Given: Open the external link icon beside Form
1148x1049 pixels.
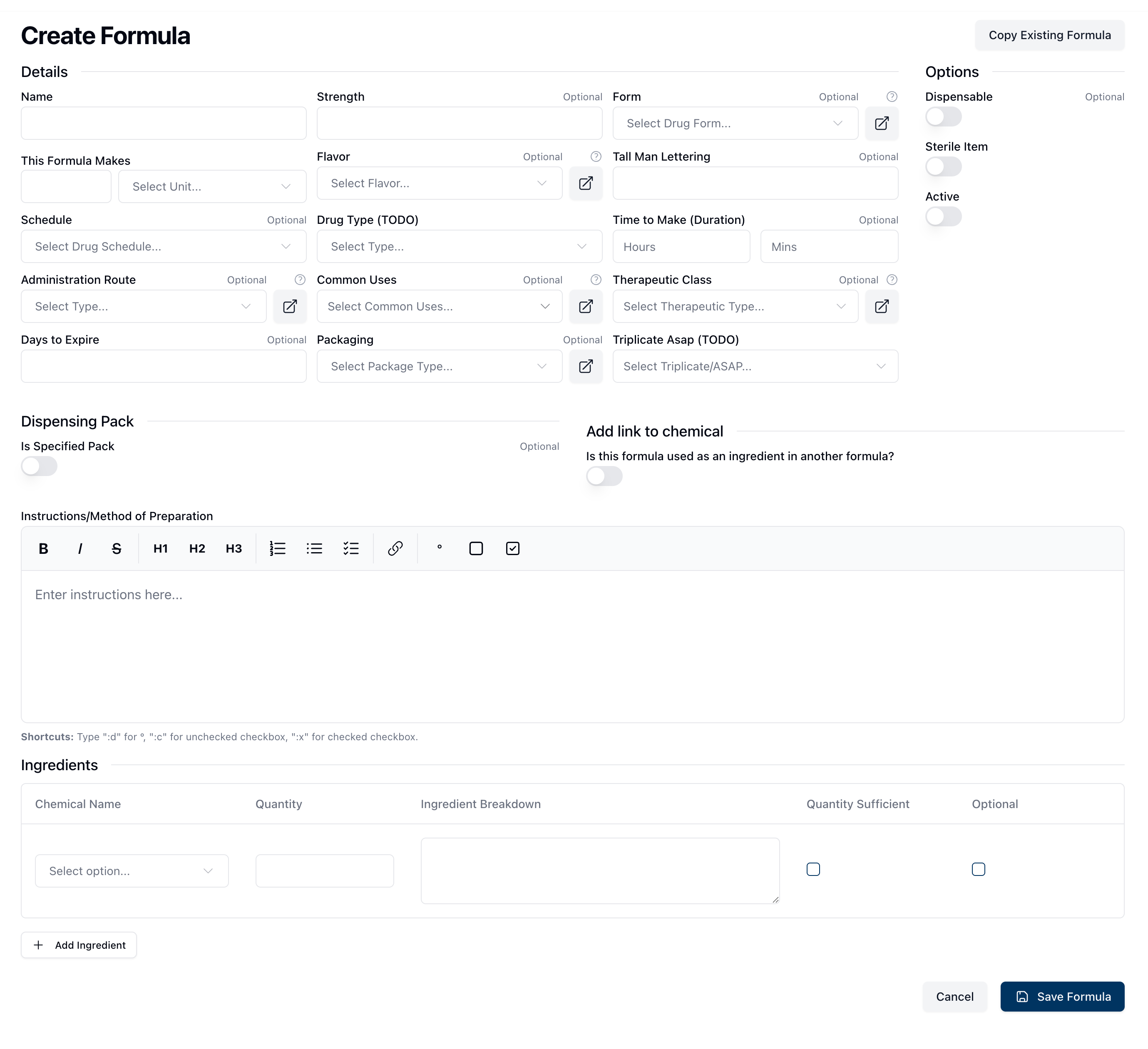Looking at the screenshot, I should (x=881, y=124).
